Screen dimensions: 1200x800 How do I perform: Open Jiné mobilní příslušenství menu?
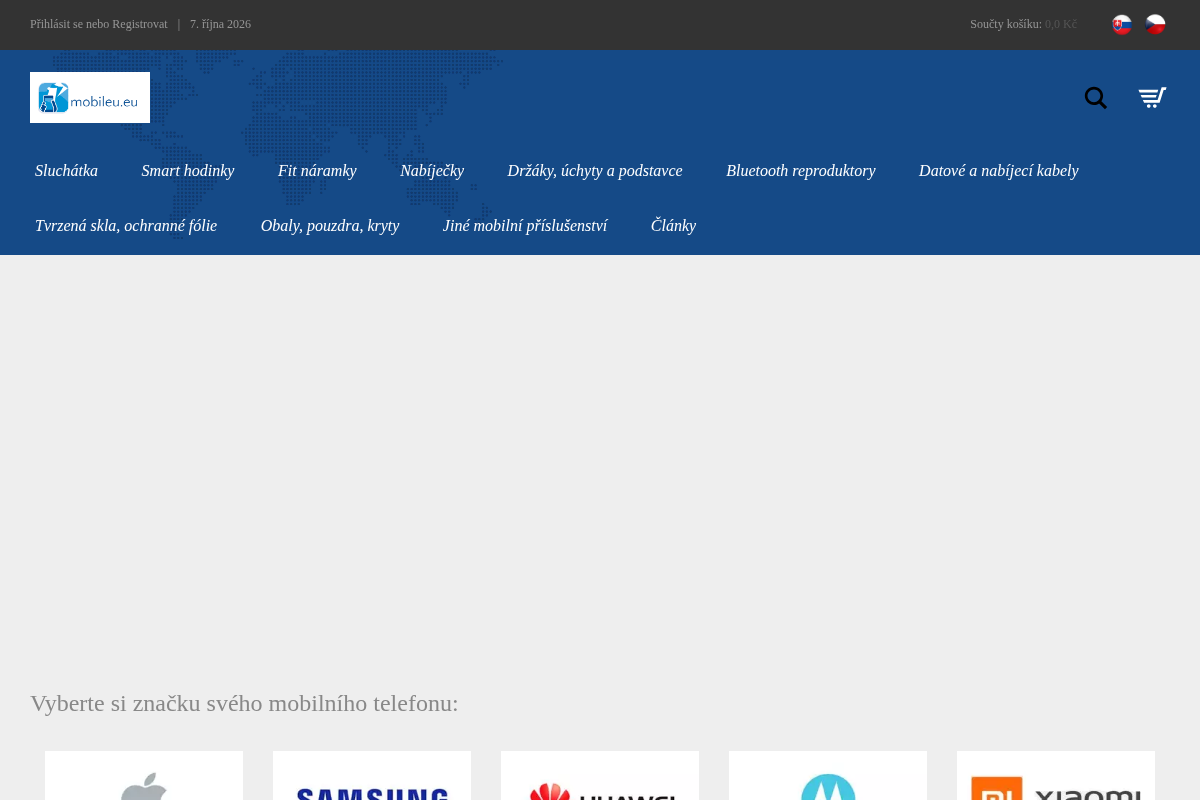(525, 226)
